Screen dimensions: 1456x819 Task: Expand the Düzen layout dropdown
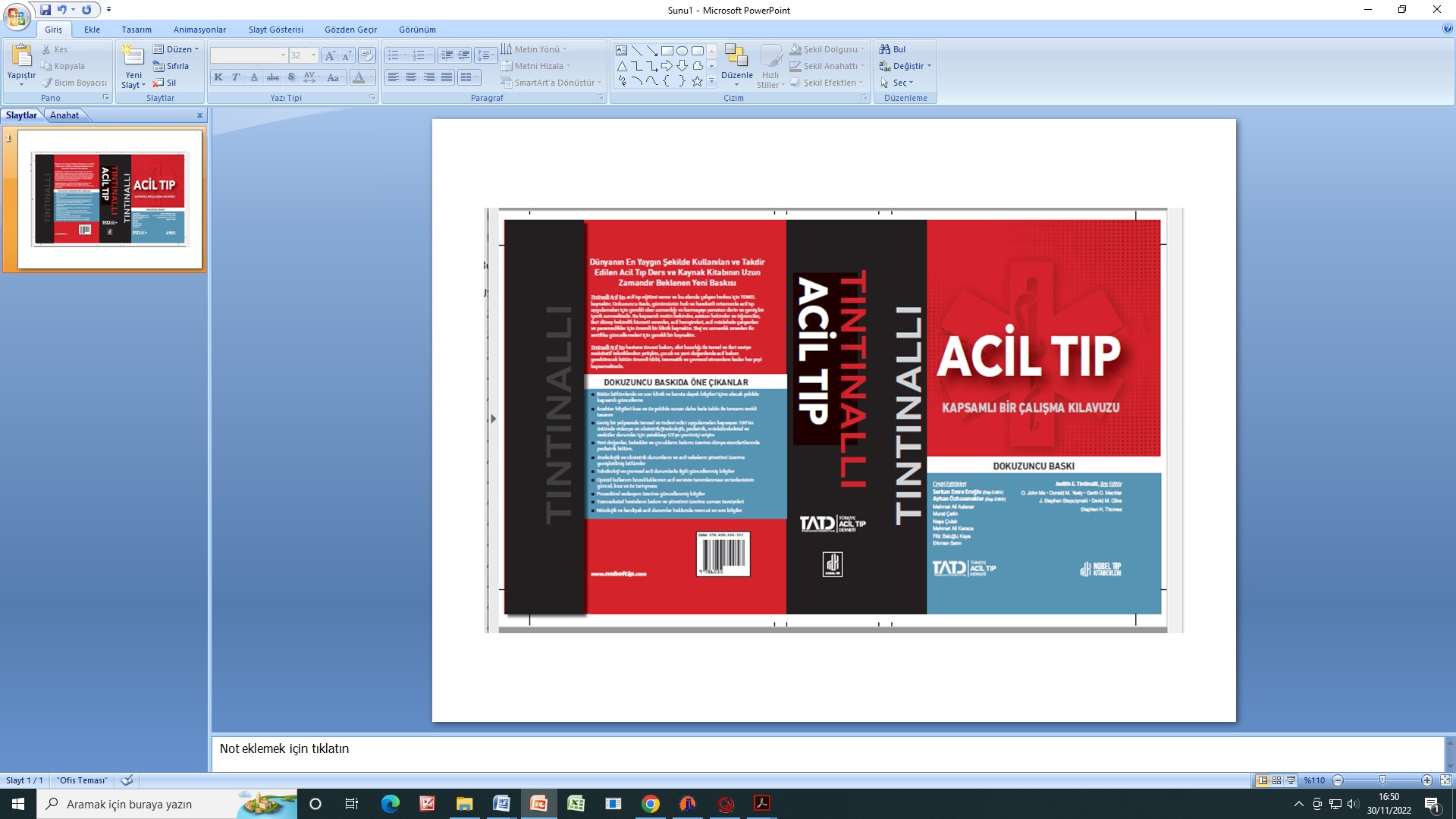pos(176,49)
